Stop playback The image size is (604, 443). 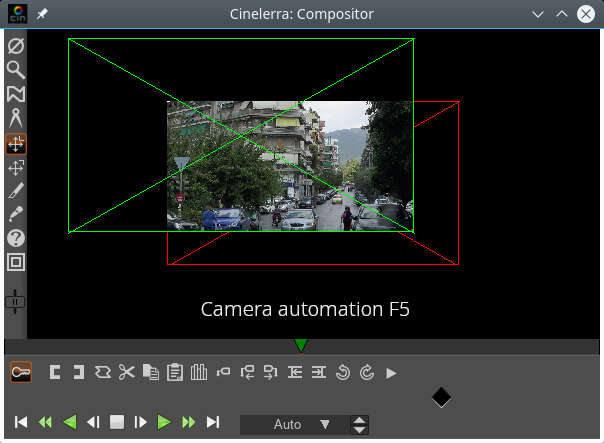pyautogui.click(x=117, y=423)
